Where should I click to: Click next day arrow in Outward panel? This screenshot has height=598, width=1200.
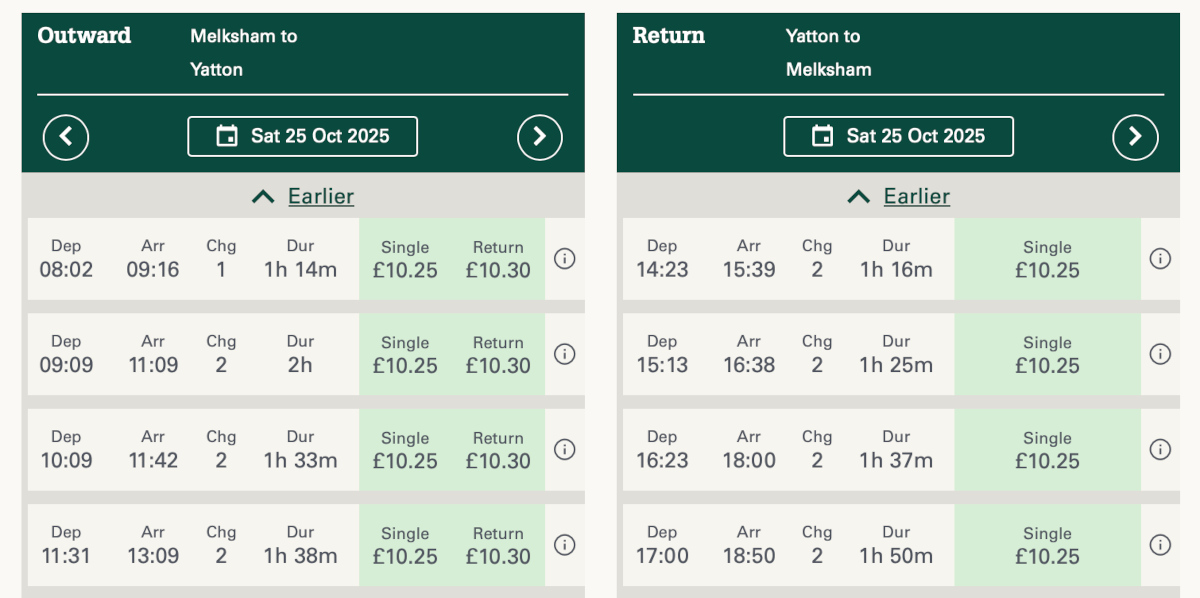540,137
